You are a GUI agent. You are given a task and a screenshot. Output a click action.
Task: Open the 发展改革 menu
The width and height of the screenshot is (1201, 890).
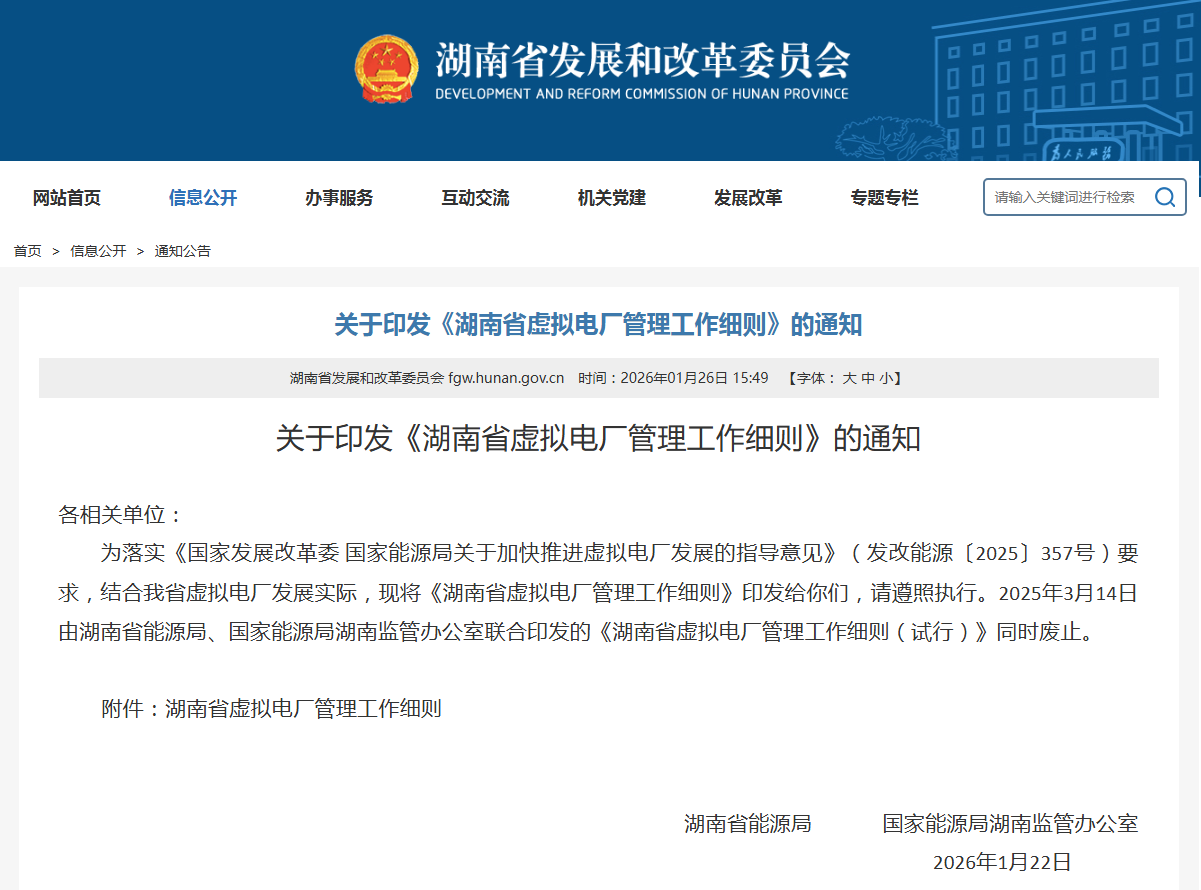748,198
